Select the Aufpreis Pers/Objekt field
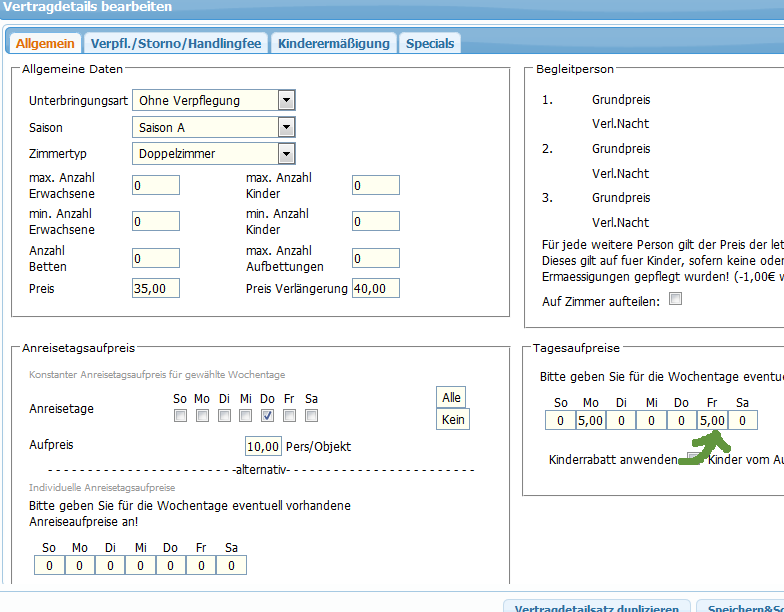Viewport: 784px width, 612px height. click(263, 446)
